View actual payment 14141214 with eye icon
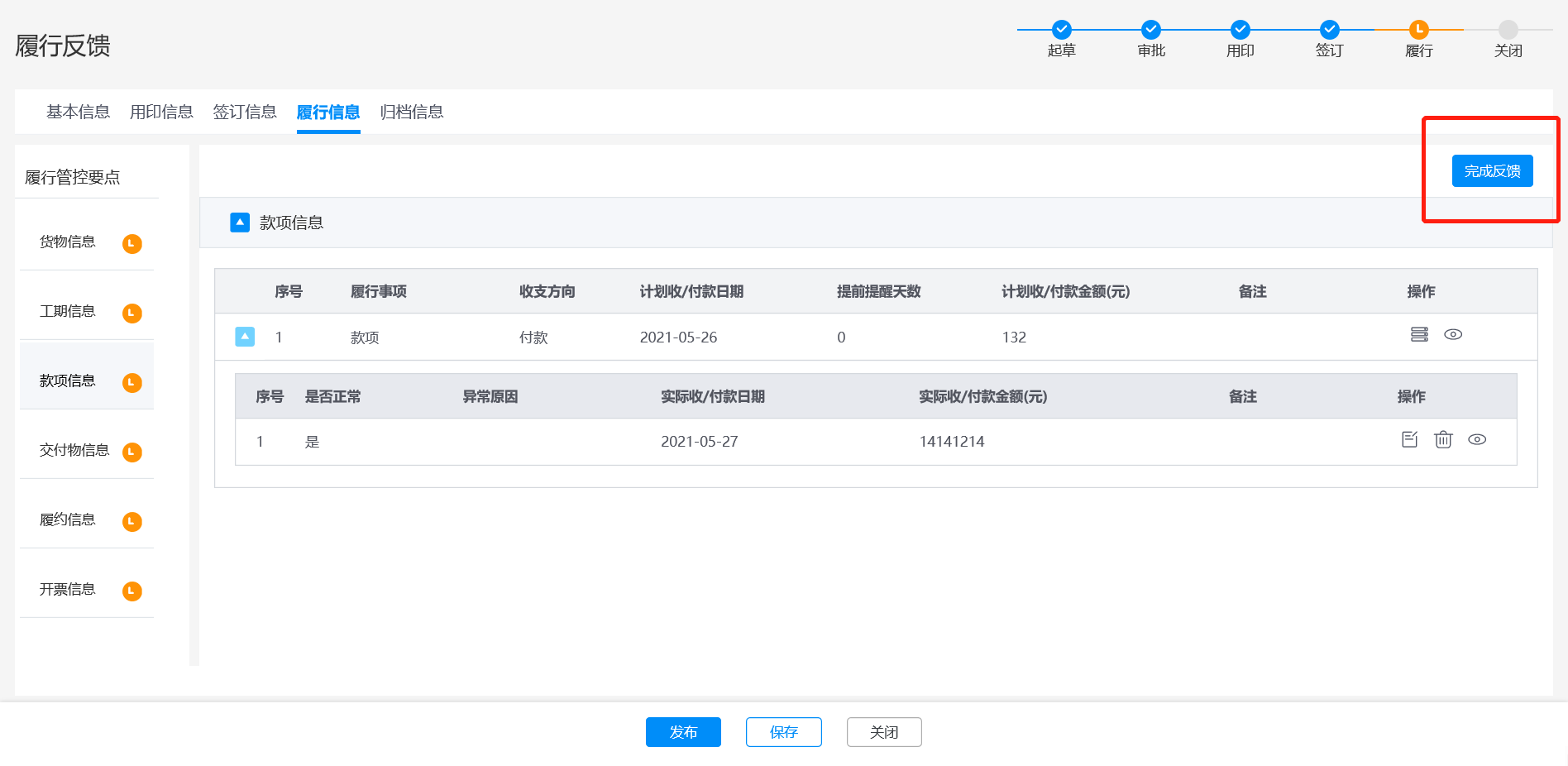This screenshot has width=1568, height=766. 1477,440
